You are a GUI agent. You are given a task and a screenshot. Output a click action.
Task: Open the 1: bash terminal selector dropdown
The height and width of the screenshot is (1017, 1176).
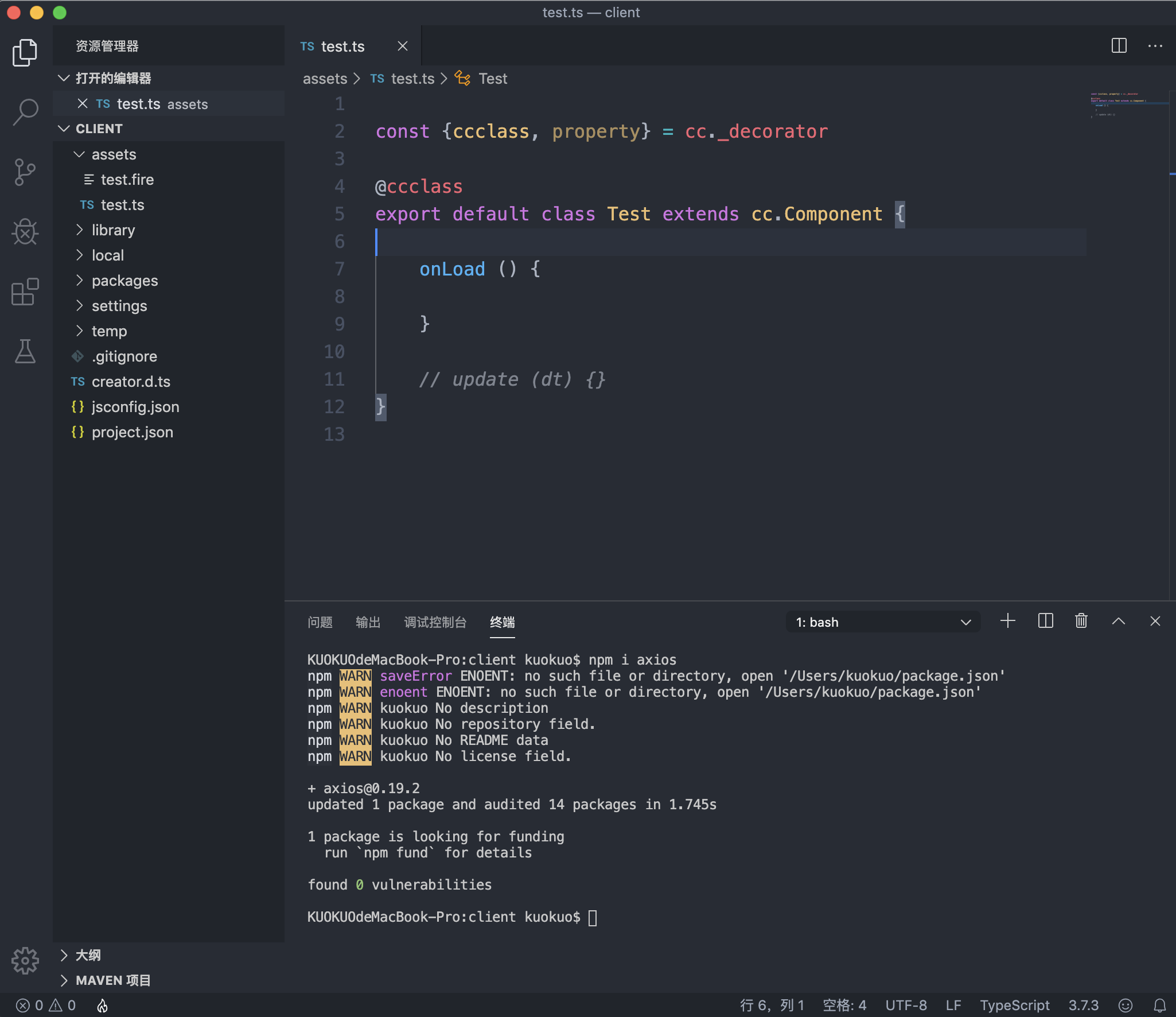pyautogui.click(x=883, y=622)
